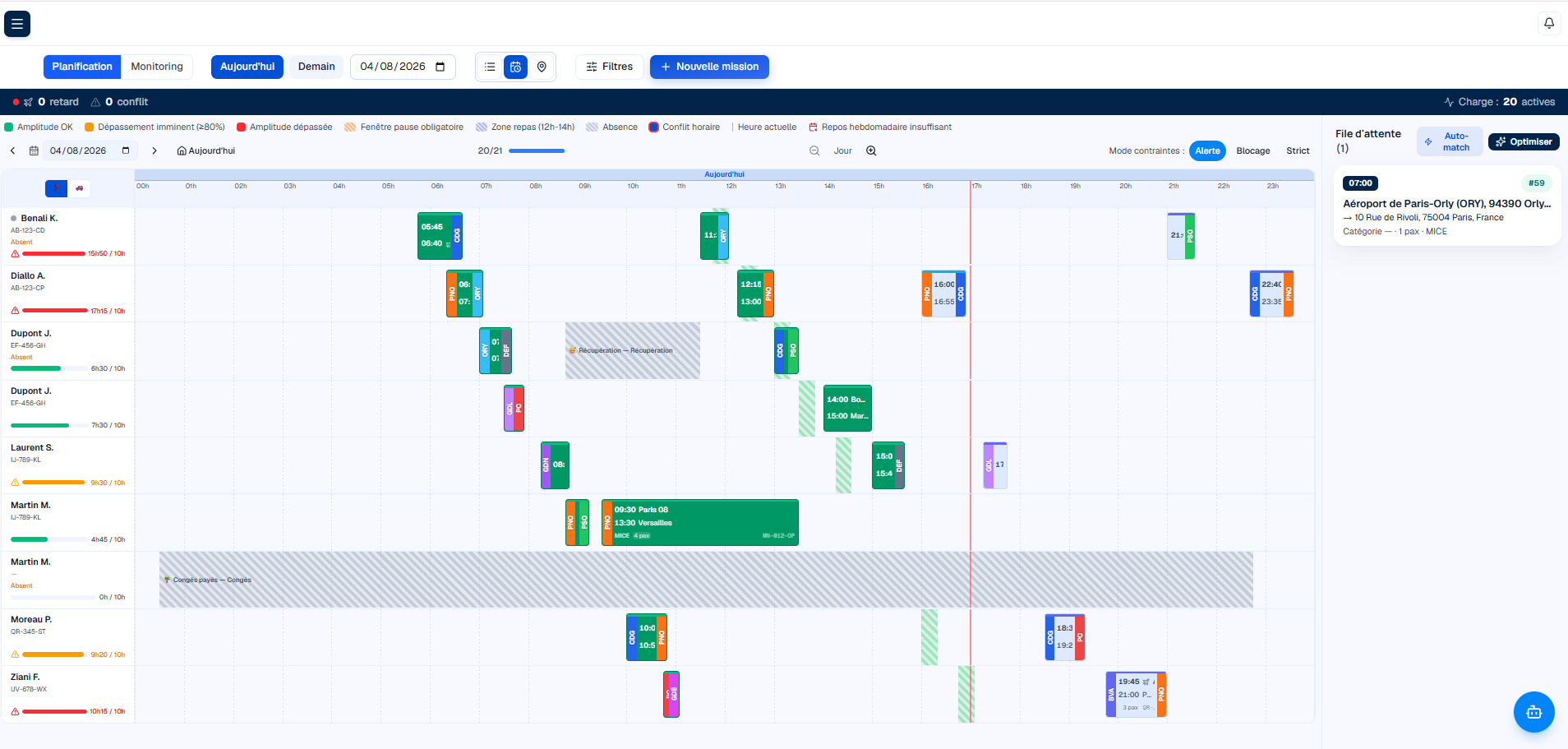This screenshot has width=1568, height=749.
Task: Open the 09:30 Paris 08 Versailles mission
Action: point(699,522)
